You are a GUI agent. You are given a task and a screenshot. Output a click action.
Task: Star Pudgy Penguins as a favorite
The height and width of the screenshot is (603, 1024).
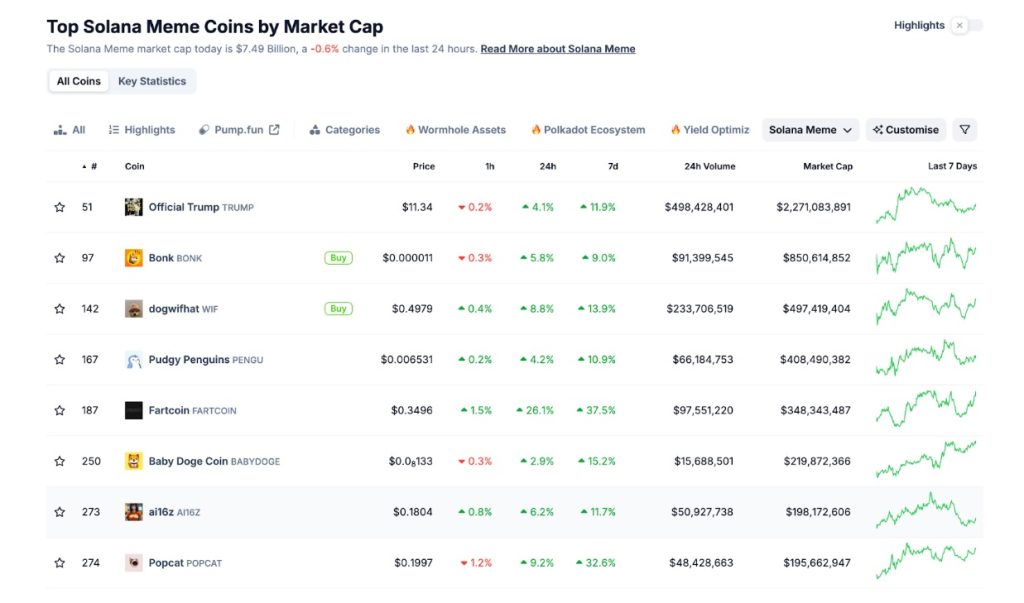coord(59,359)
